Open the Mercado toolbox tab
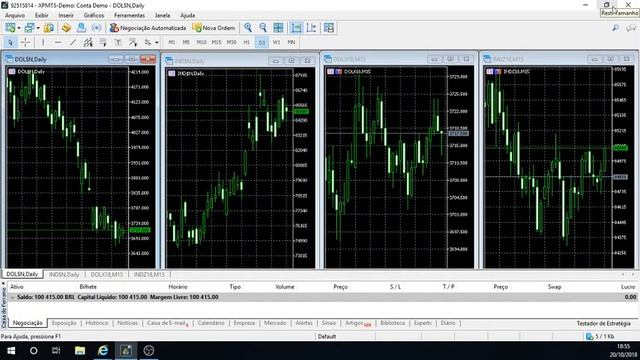 [275, 323]
